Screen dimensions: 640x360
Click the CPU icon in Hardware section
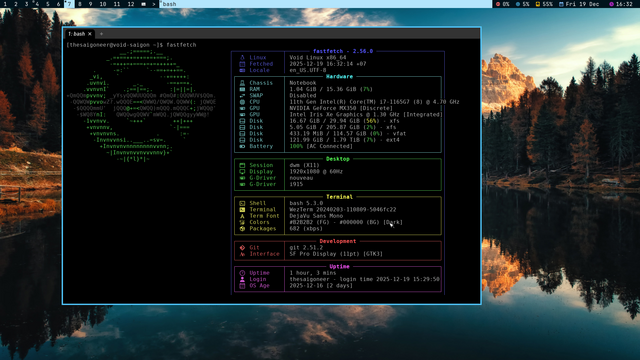pos(242,102)
